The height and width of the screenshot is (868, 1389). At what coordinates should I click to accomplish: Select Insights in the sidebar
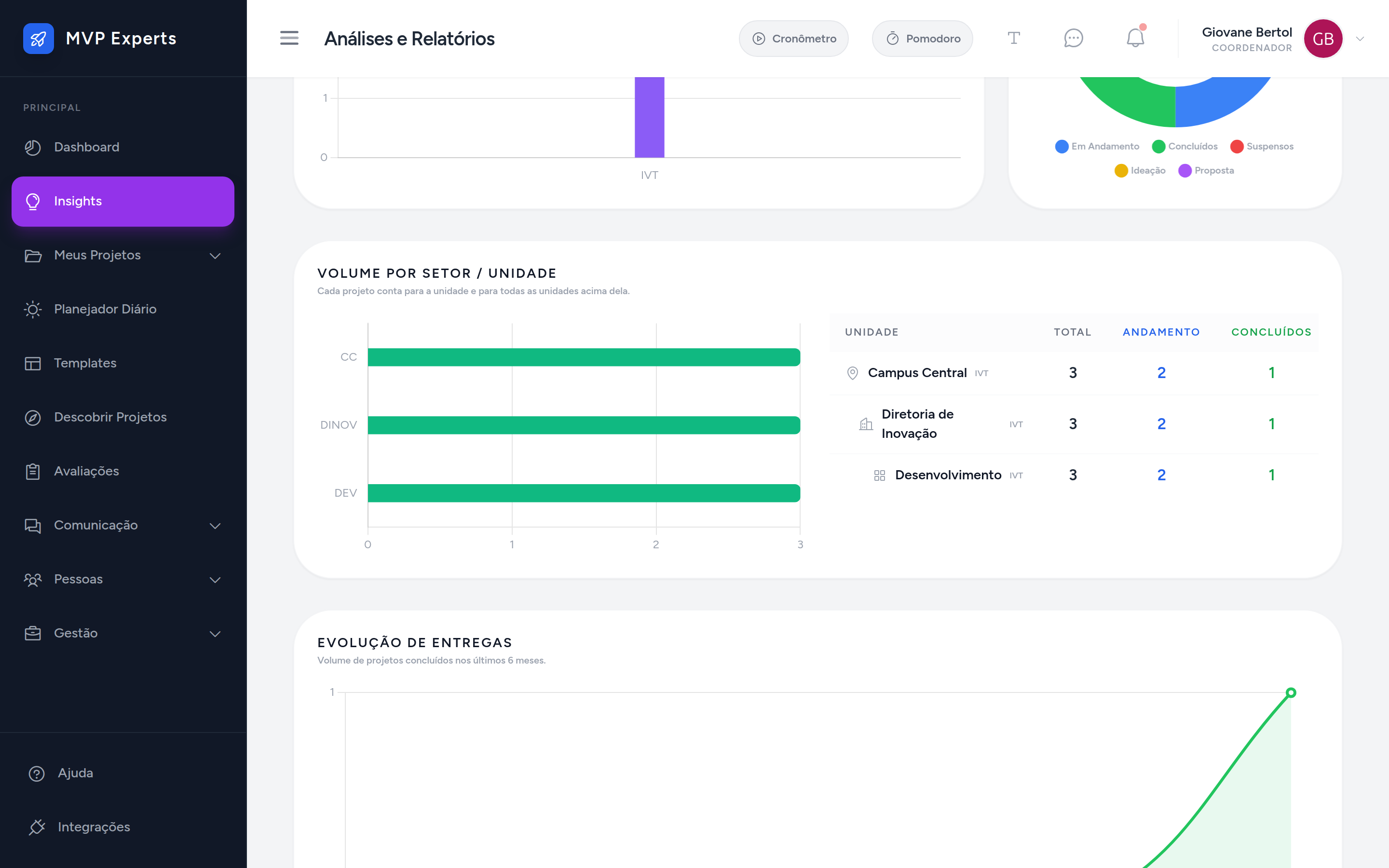(123, 202)
